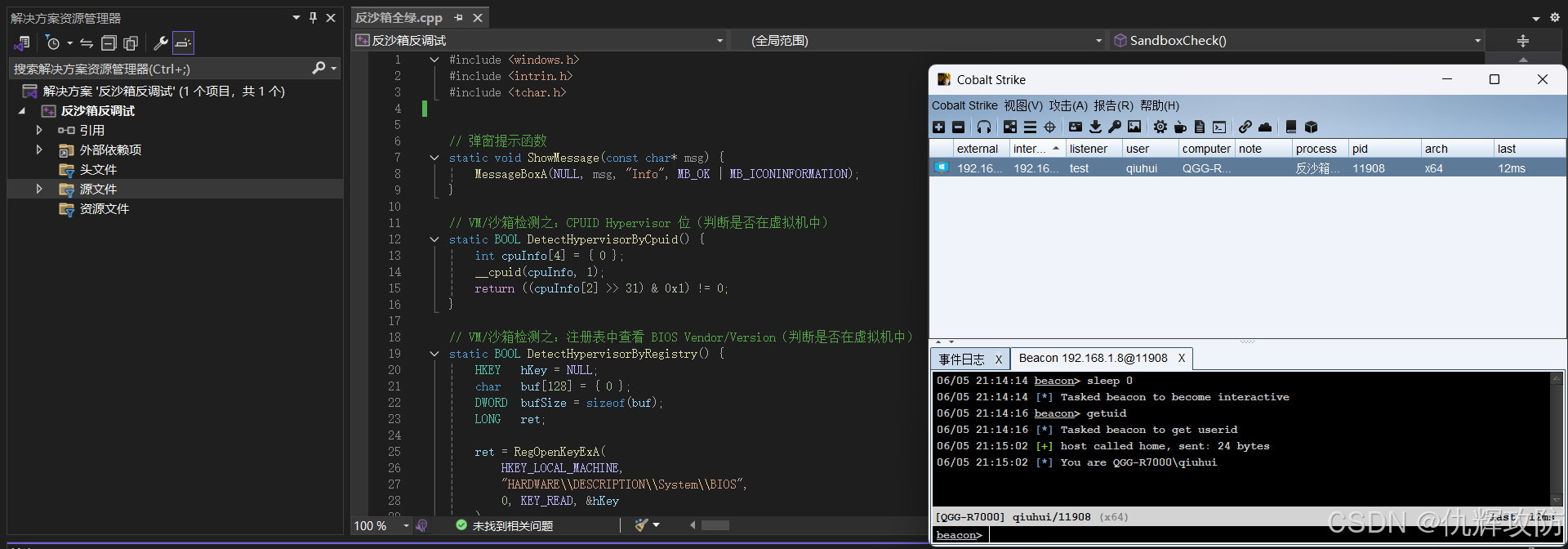Click the beacon command input field
Screen dimensions: 1568x549
click(x=1276, y=535)
